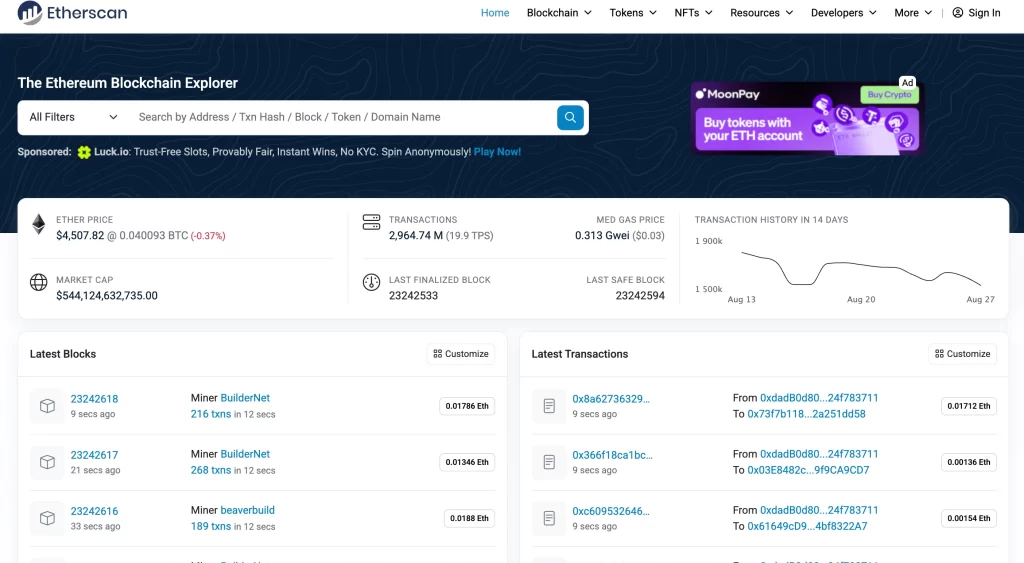Click the 0.00154 Eth transaction amount badge
Image resolution: width=1024 pixels, height=563 pixels.
[x=968, y=519]
